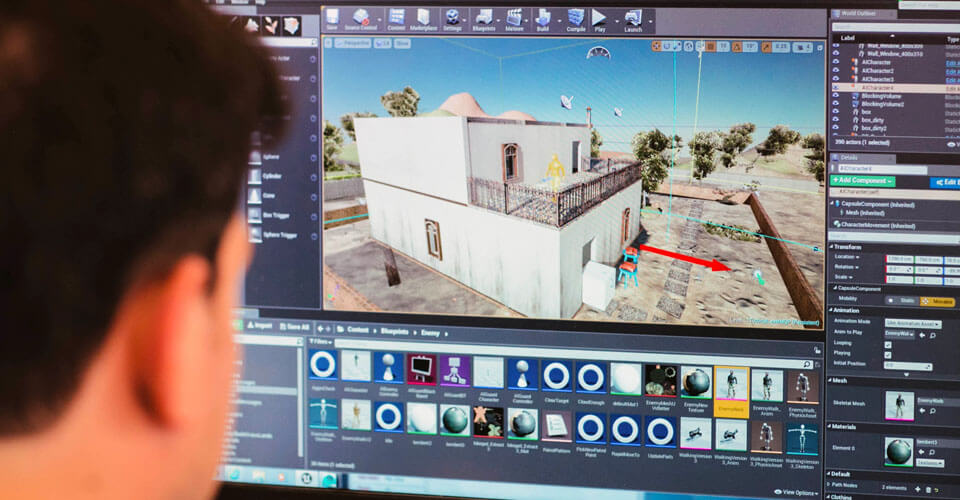Go to Blueprints in the breadcrumb path
This screenshot has height=500, width=960.
(395, 331)
